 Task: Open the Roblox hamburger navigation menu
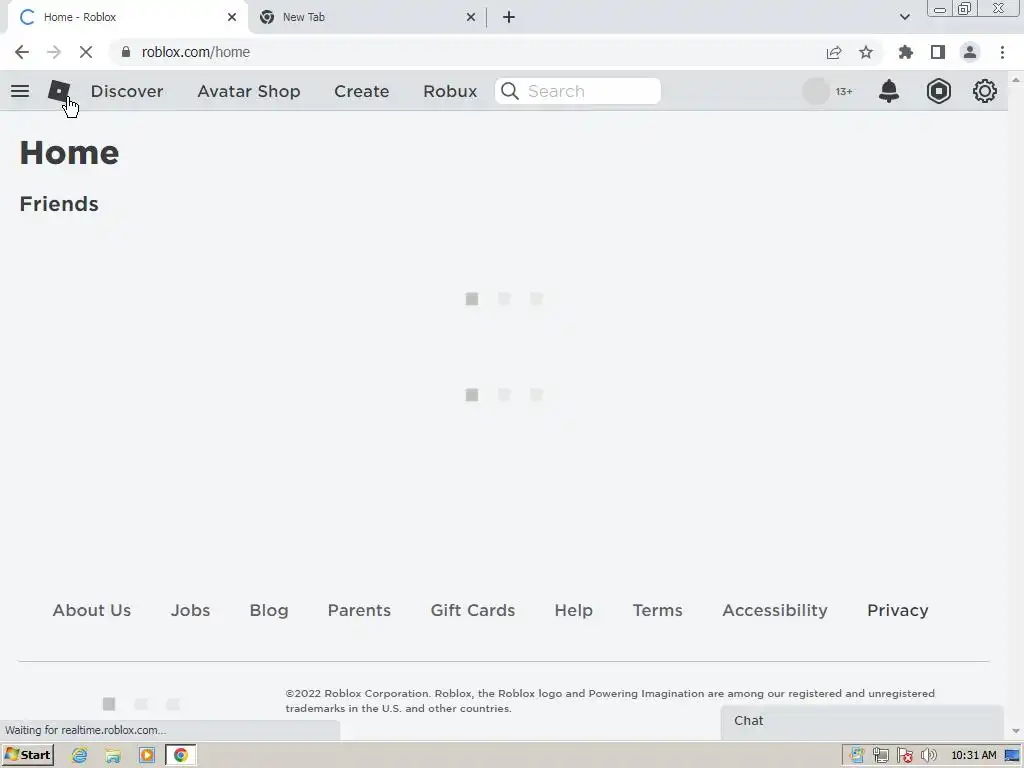(x=20, y=91)
